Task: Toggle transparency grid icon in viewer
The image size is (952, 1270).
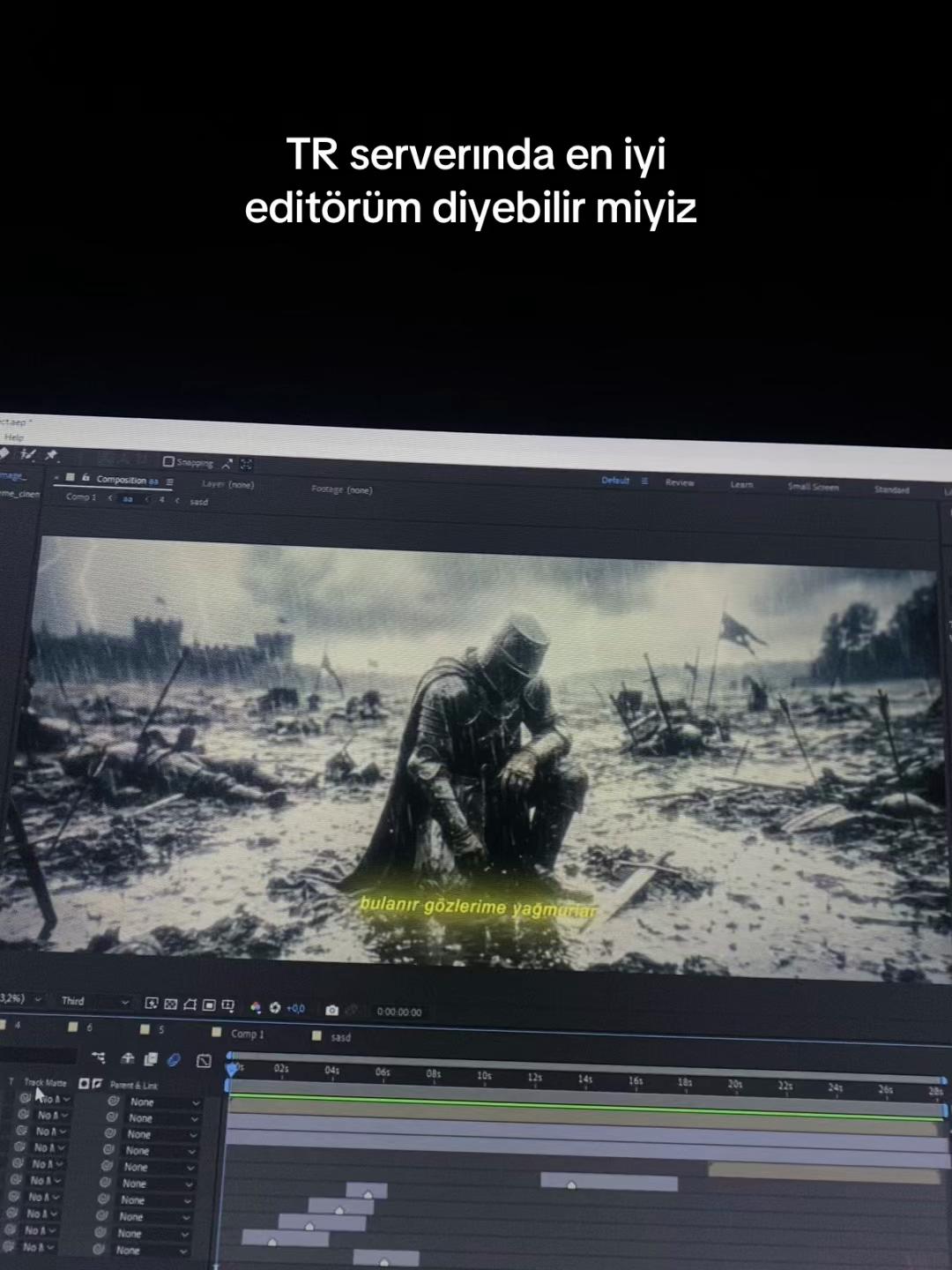Action: point(171,1005)
